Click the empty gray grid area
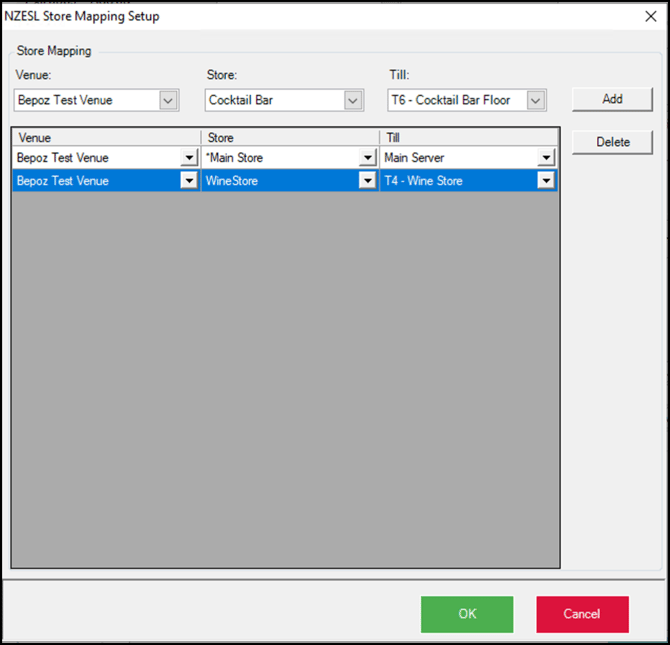The height and width of the screenshot is (645, 670). (x=285, y=380)
